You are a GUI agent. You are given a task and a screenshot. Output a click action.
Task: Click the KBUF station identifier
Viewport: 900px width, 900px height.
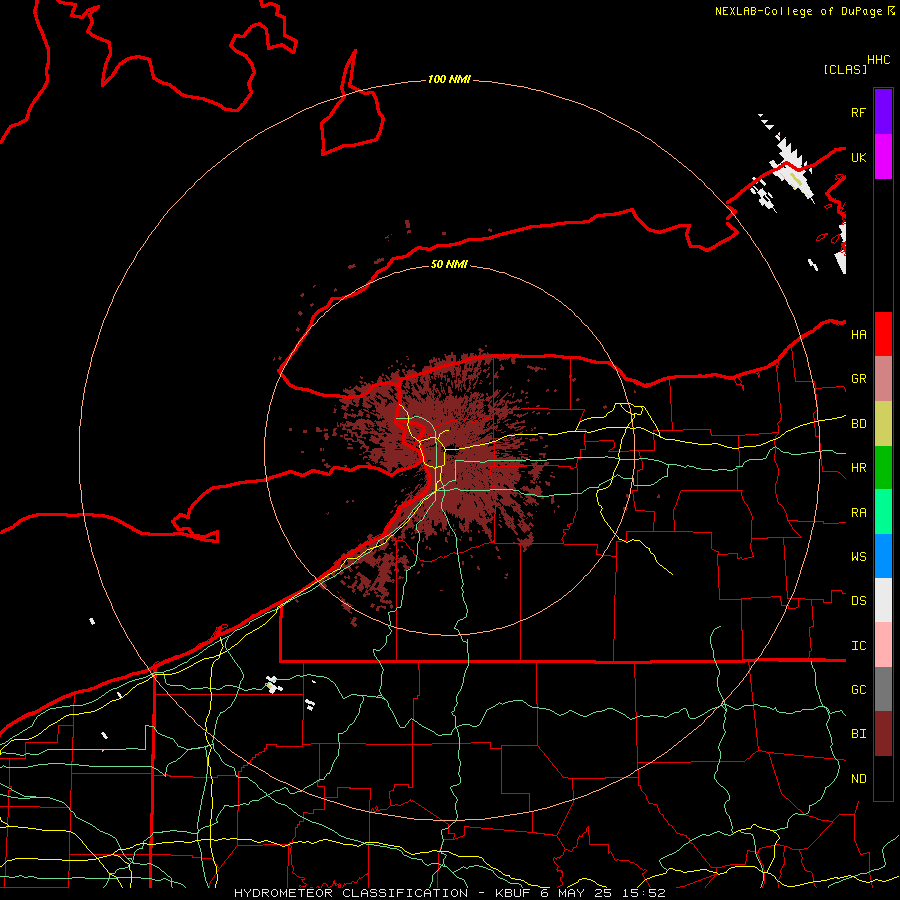tap(513, 893)
